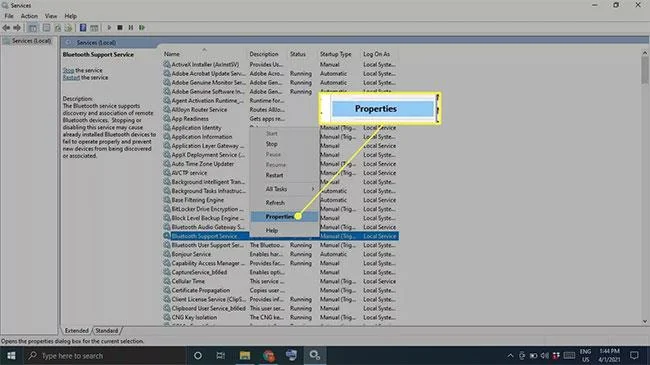Click the Windows Start button
The width and height of the screenshot is (650, 365).
[x=11, y=355]
